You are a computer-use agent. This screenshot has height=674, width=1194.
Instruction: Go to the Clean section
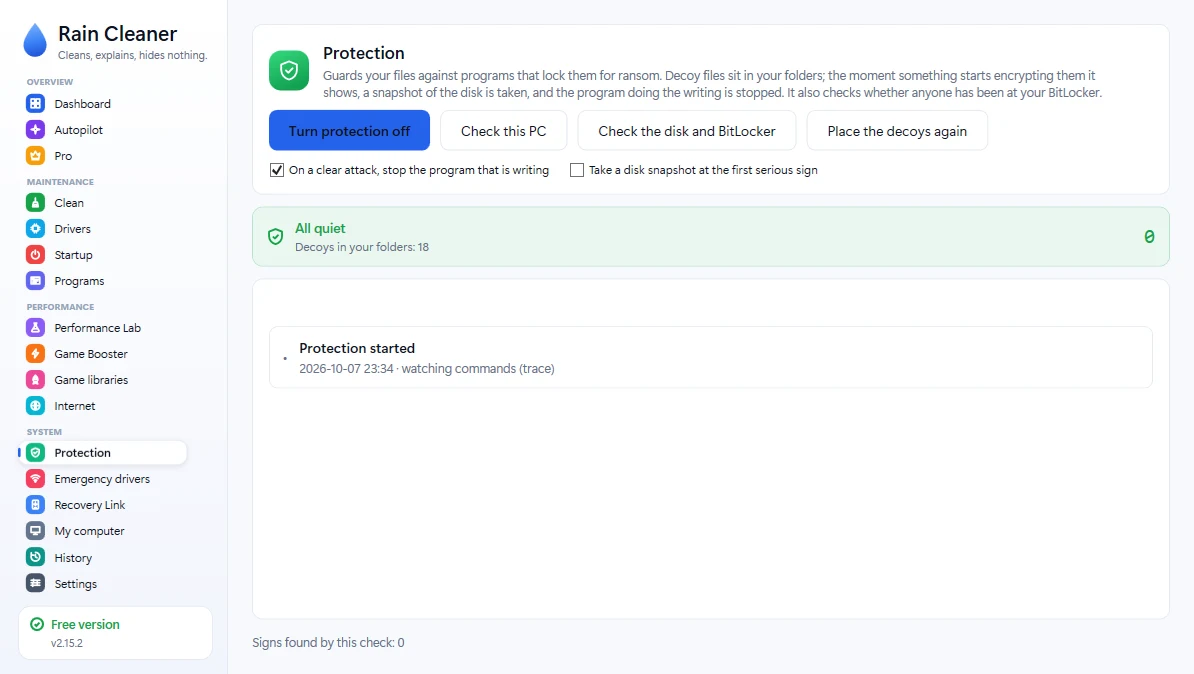click(x=102, y=203)
